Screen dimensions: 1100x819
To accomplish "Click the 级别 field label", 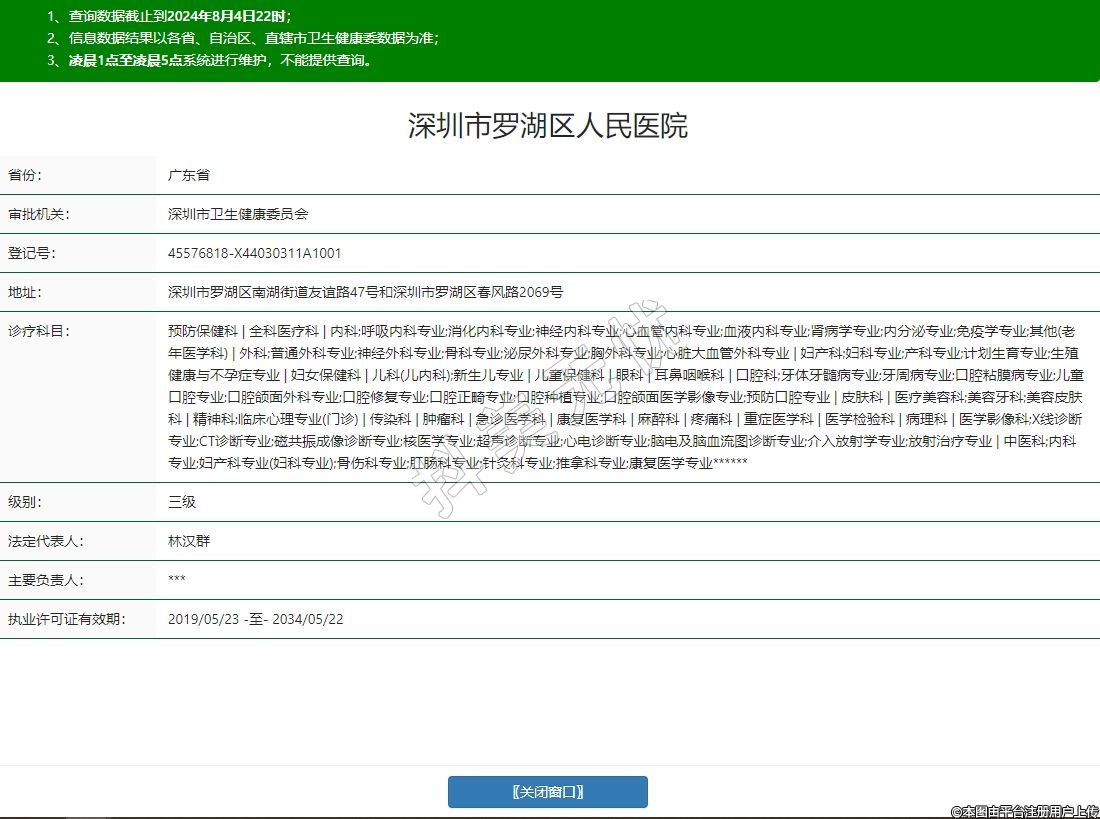I will pos(25,502).
